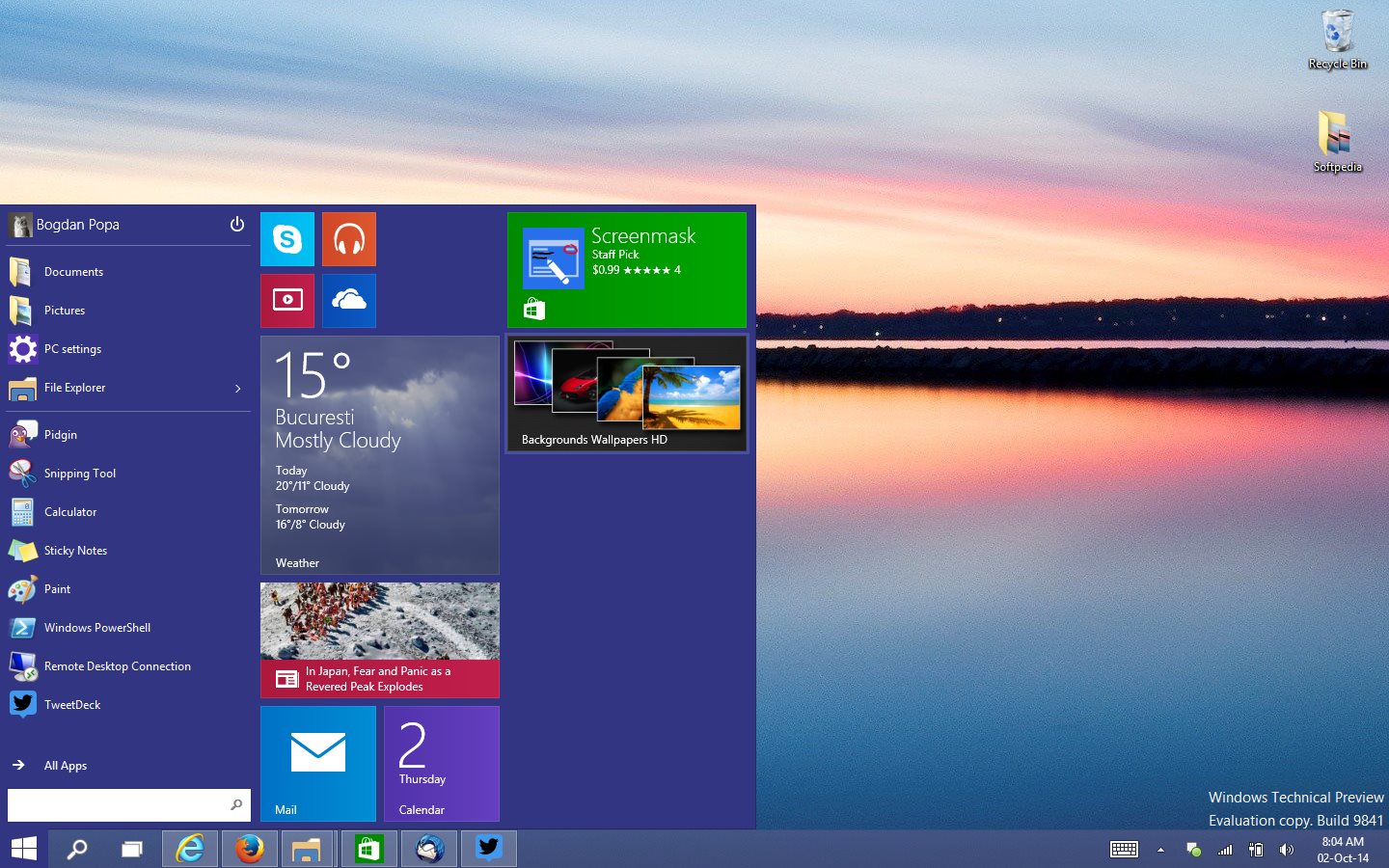Click the magnifier icon in search box
This screenshot has width=1389, height=868.
point(236,804)
